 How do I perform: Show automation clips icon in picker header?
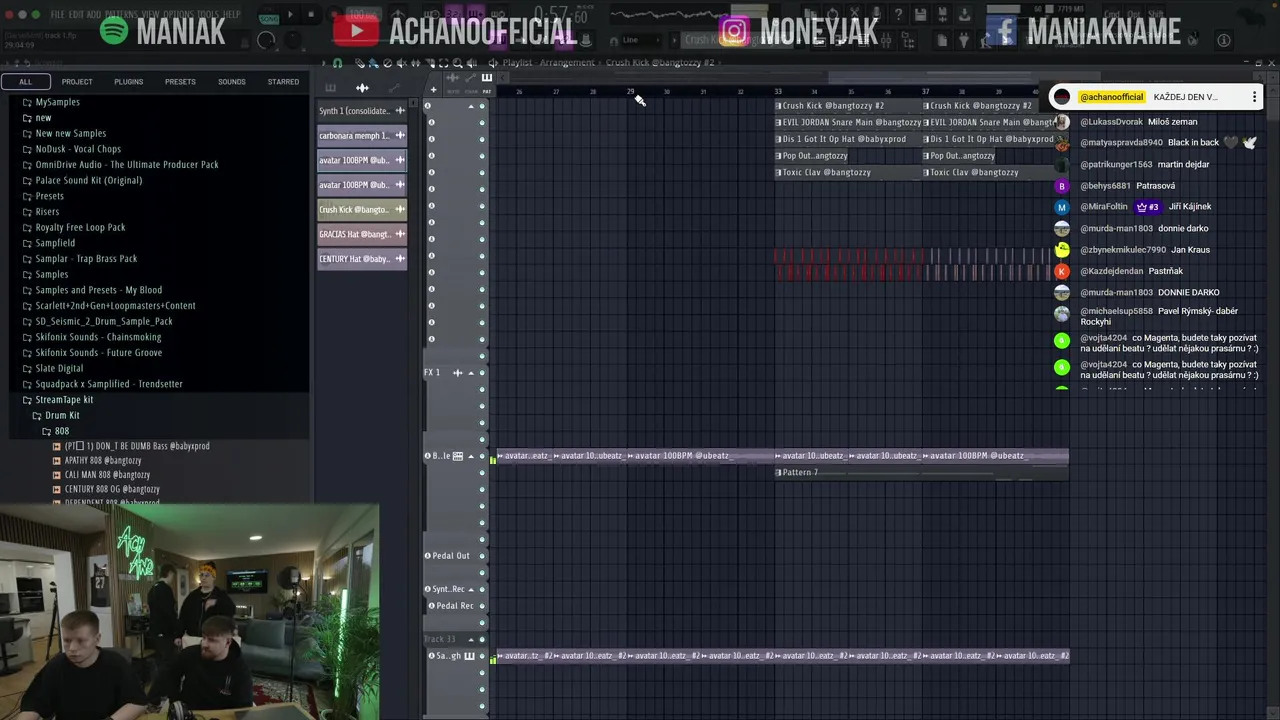tap(394, 88)
